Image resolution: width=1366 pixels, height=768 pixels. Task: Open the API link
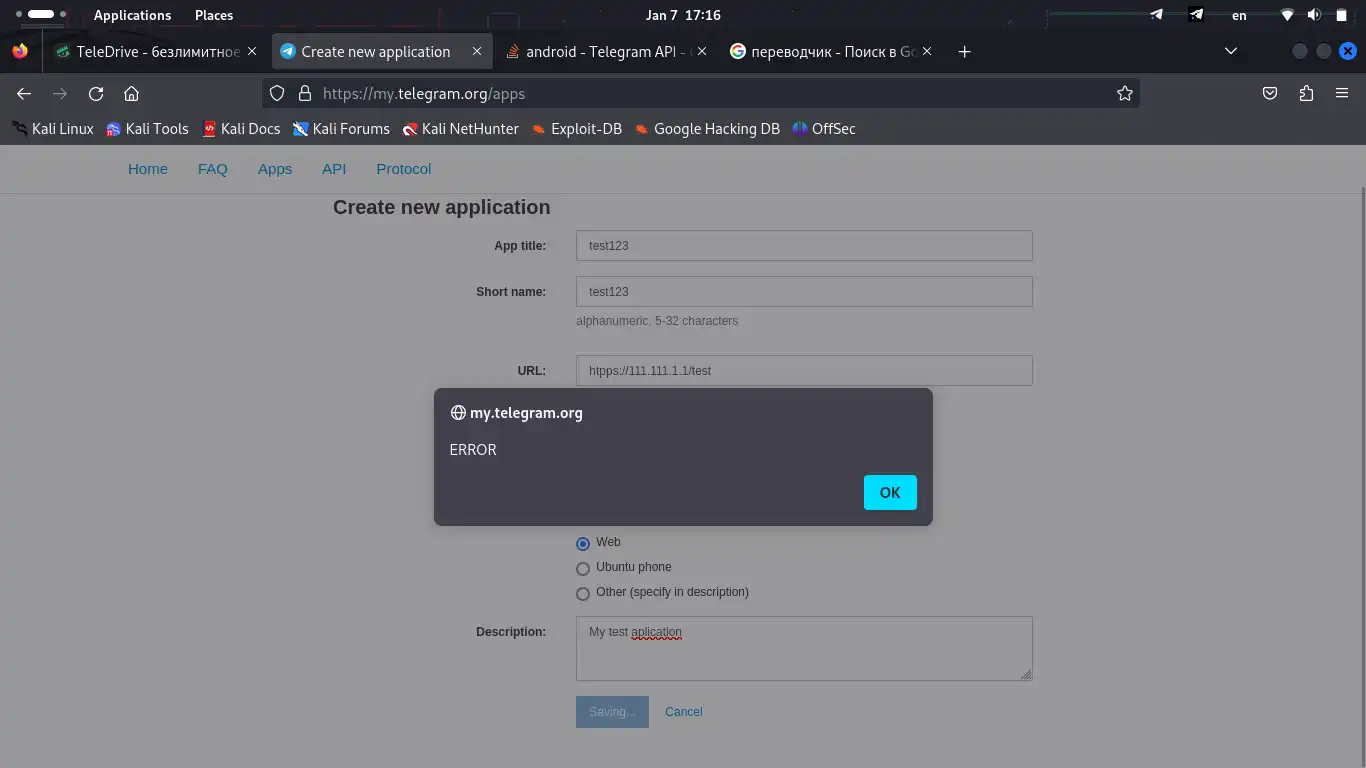coord(334,169)
